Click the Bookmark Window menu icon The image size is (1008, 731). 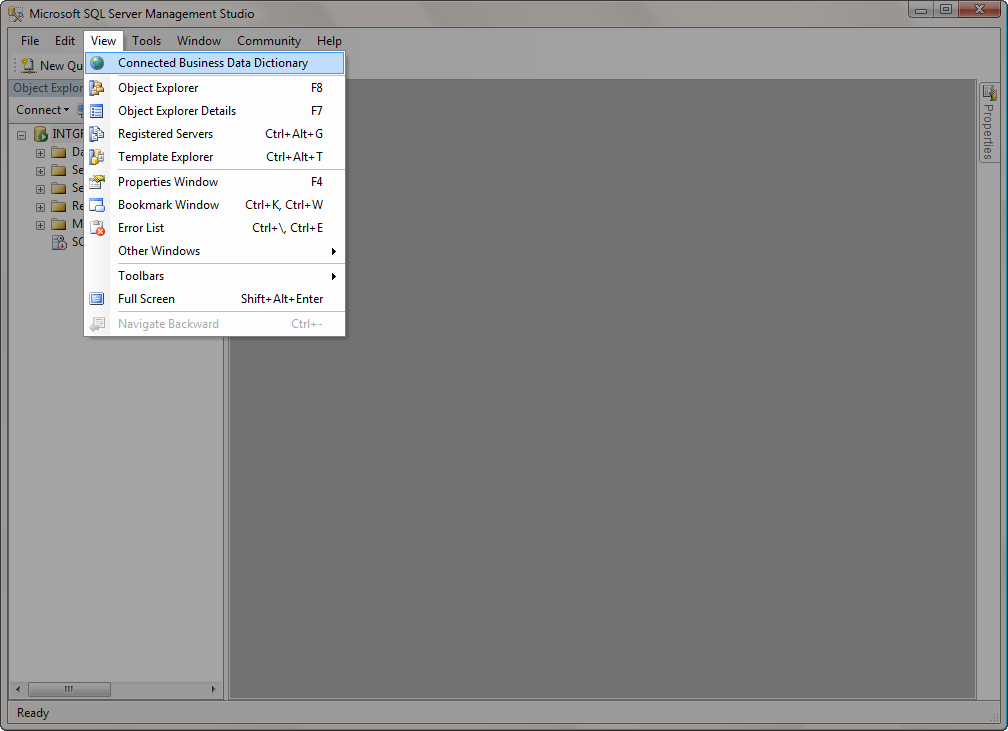(x=97, y=205)
